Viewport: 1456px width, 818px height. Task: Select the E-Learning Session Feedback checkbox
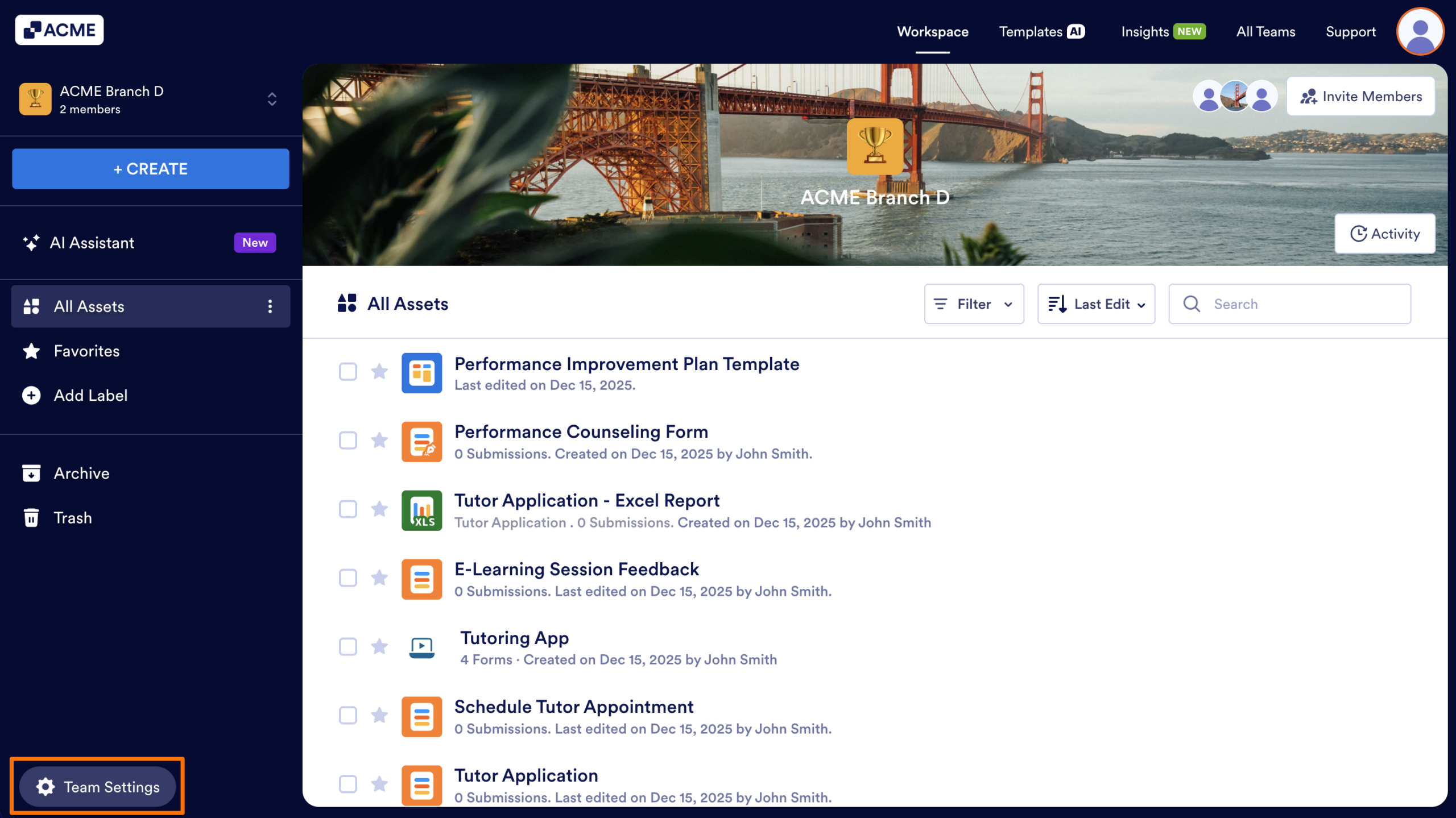348,578
